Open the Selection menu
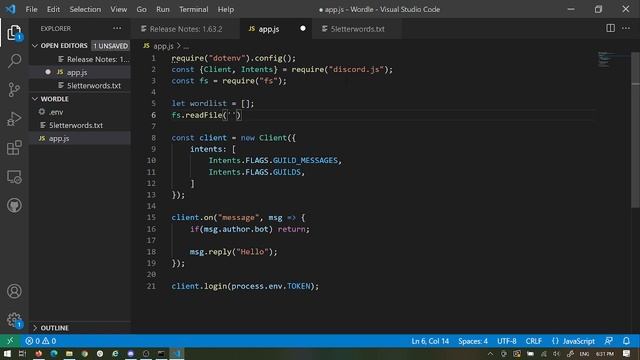Viewport: 640px width, 360px height. point(85,9)
